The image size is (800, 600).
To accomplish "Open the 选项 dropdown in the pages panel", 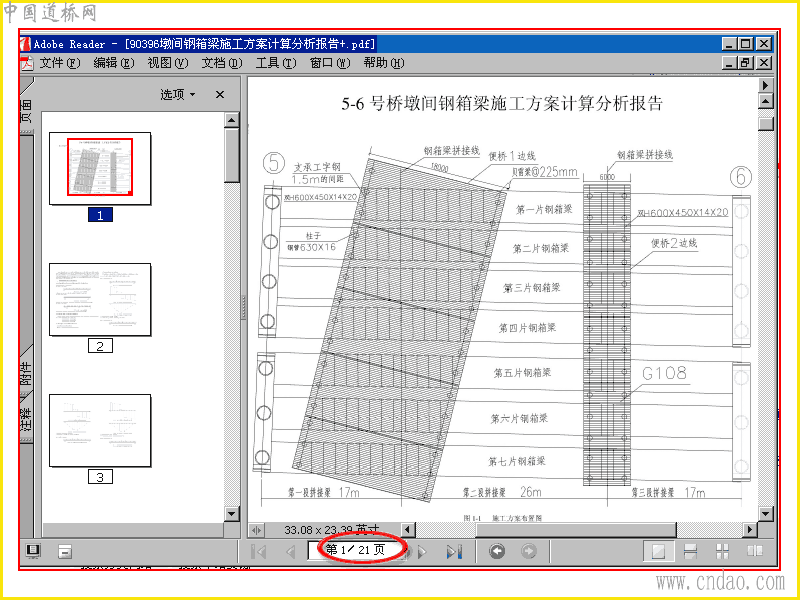I will [178, 94].
